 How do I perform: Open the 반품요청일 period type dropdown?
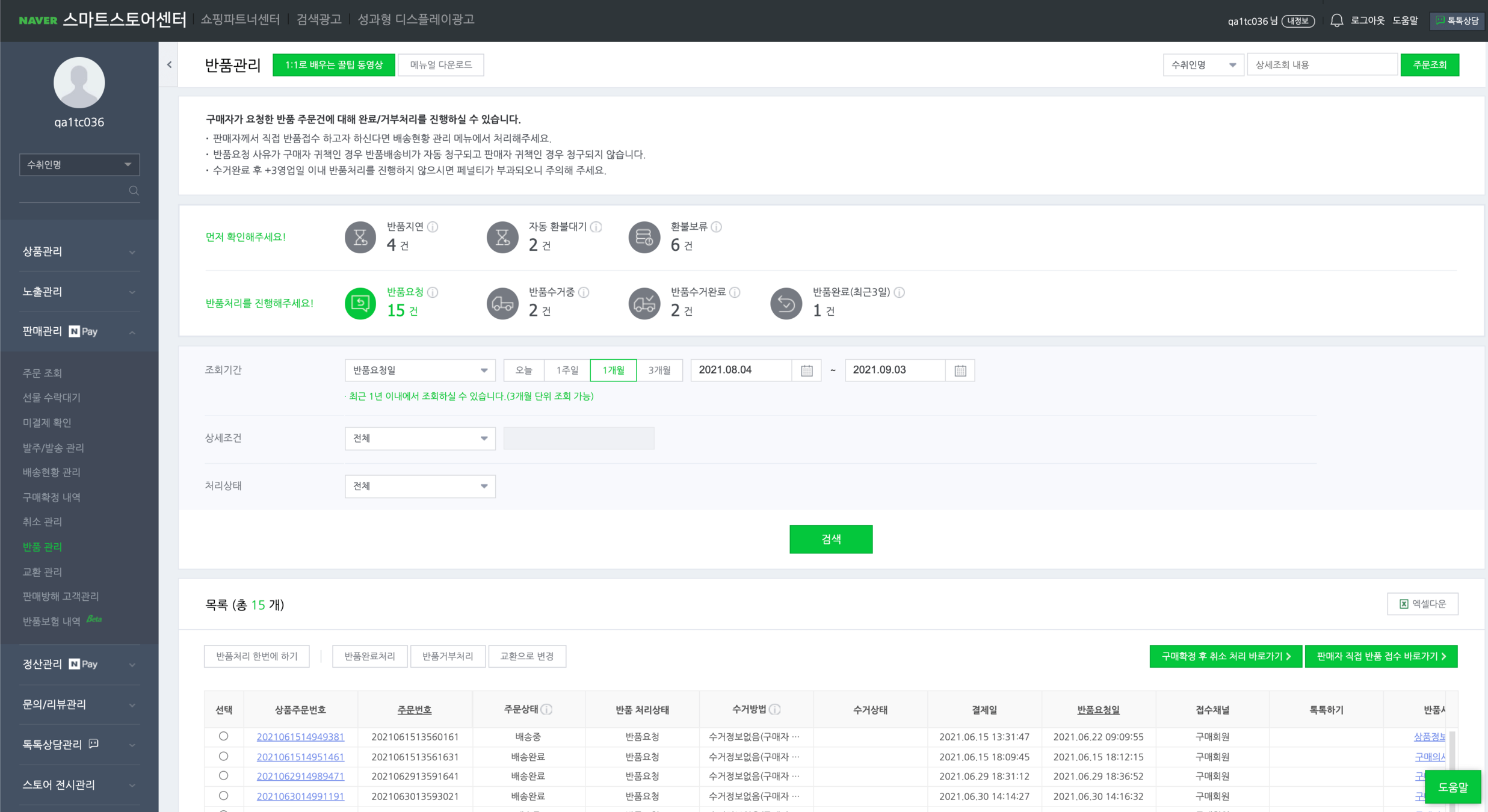pos(419,371)
